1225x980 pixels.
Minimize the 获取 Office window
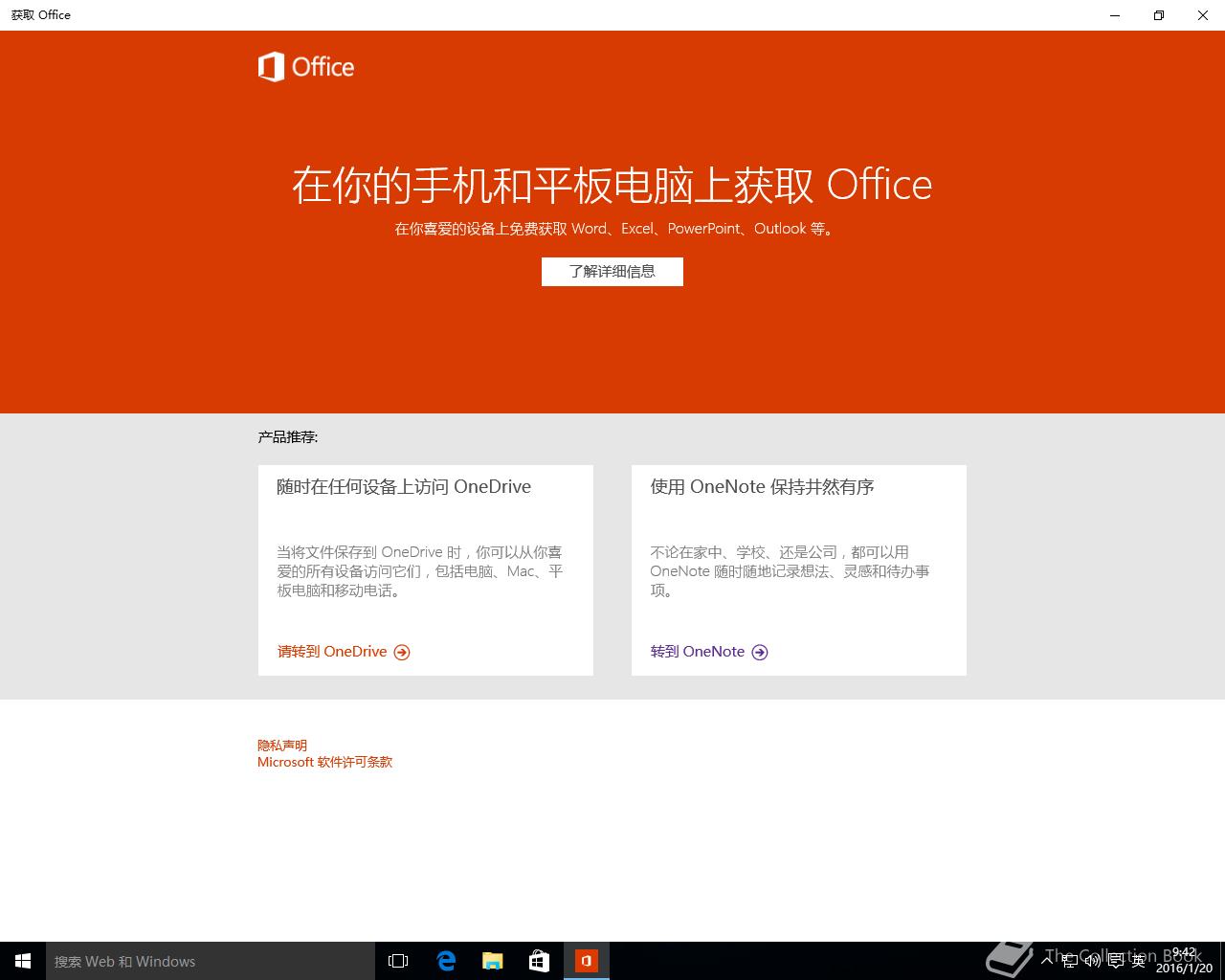(1115, 15)
